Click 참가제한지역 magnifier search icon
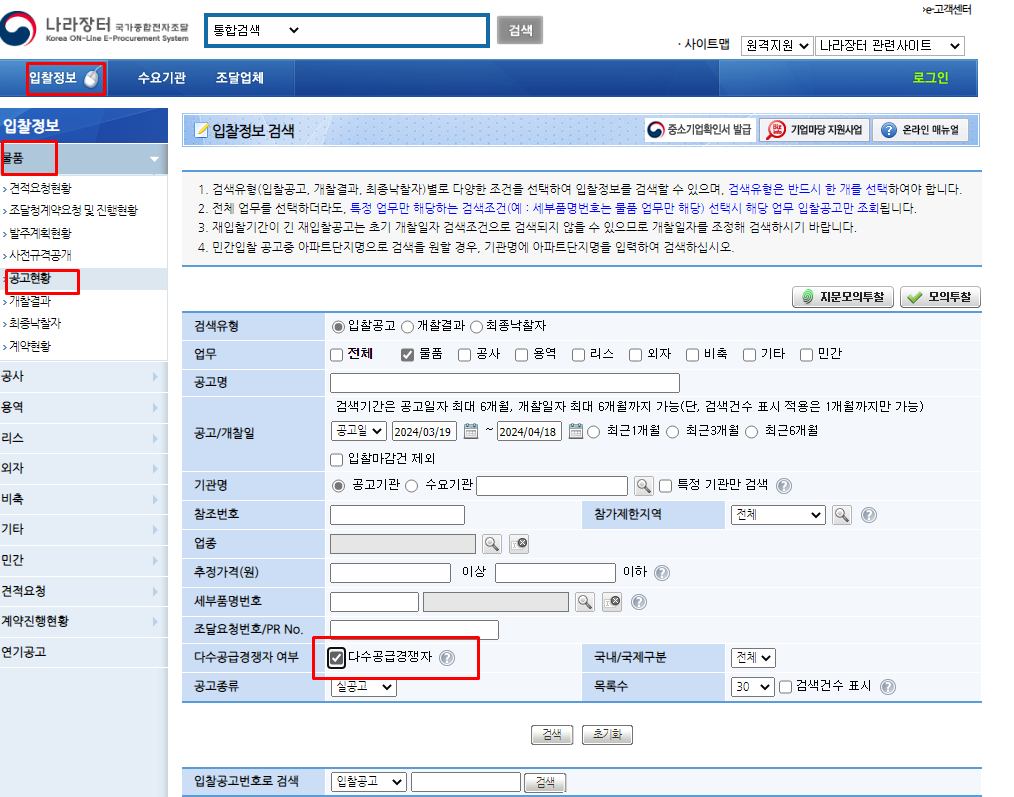This screenshot has height=797, width=1014. [x=841, y=515]
